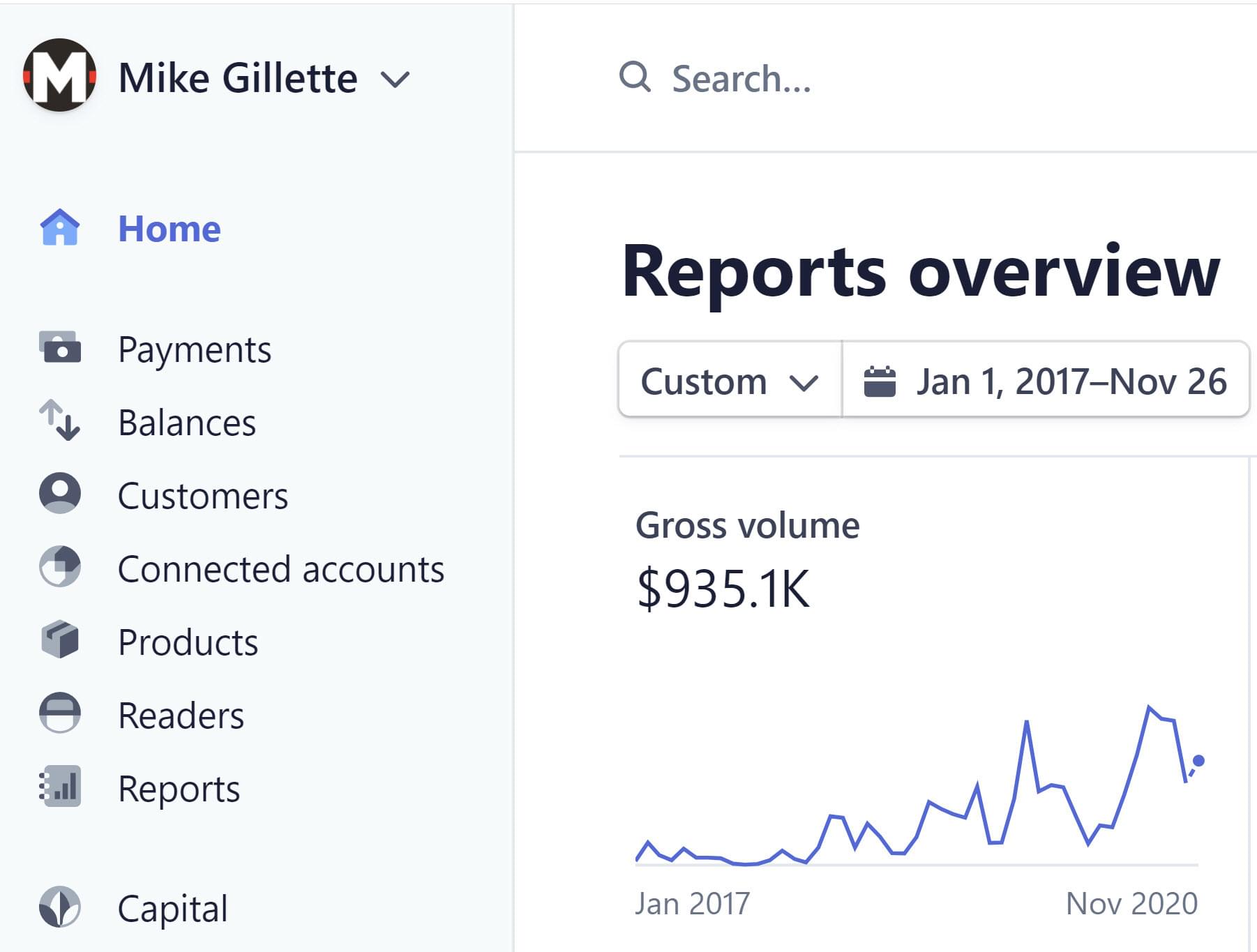Open Reports from the sidebar menu

click(179, 789)
